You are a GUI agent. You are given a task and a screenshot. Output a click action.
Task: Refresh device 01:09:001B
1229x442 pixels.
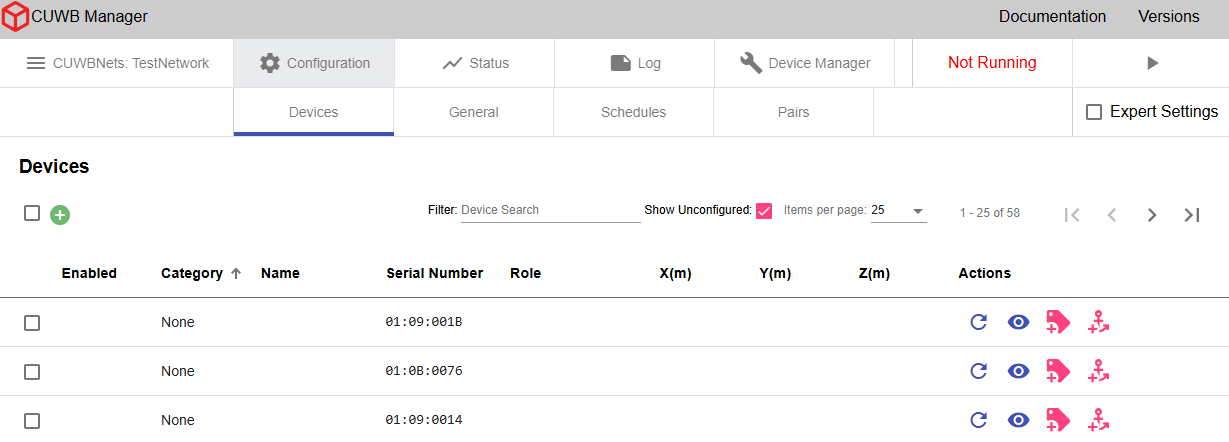click(979, 322)
